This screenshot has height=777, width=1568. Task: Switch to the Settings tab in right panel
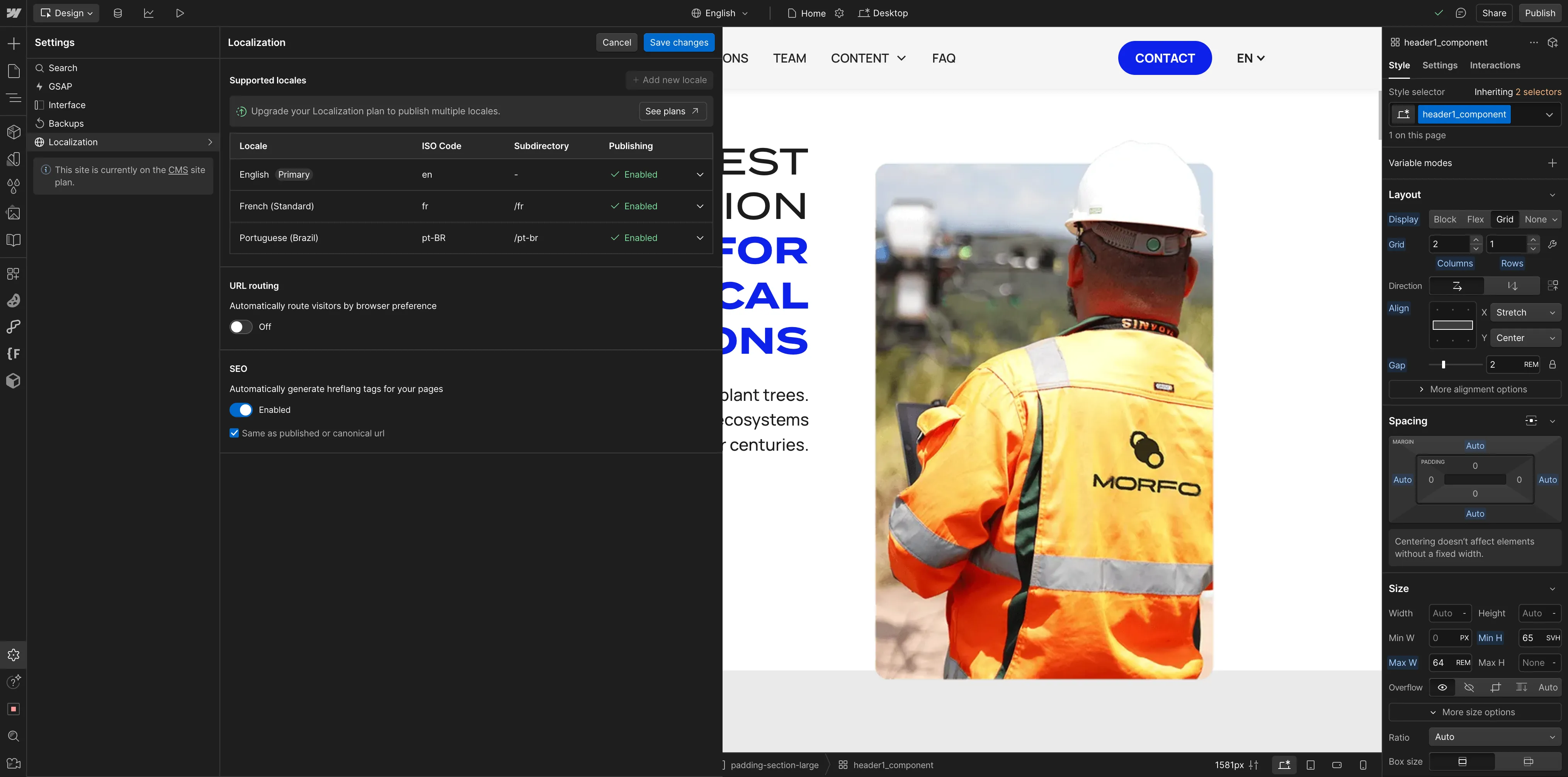(x=1440, y=65)
